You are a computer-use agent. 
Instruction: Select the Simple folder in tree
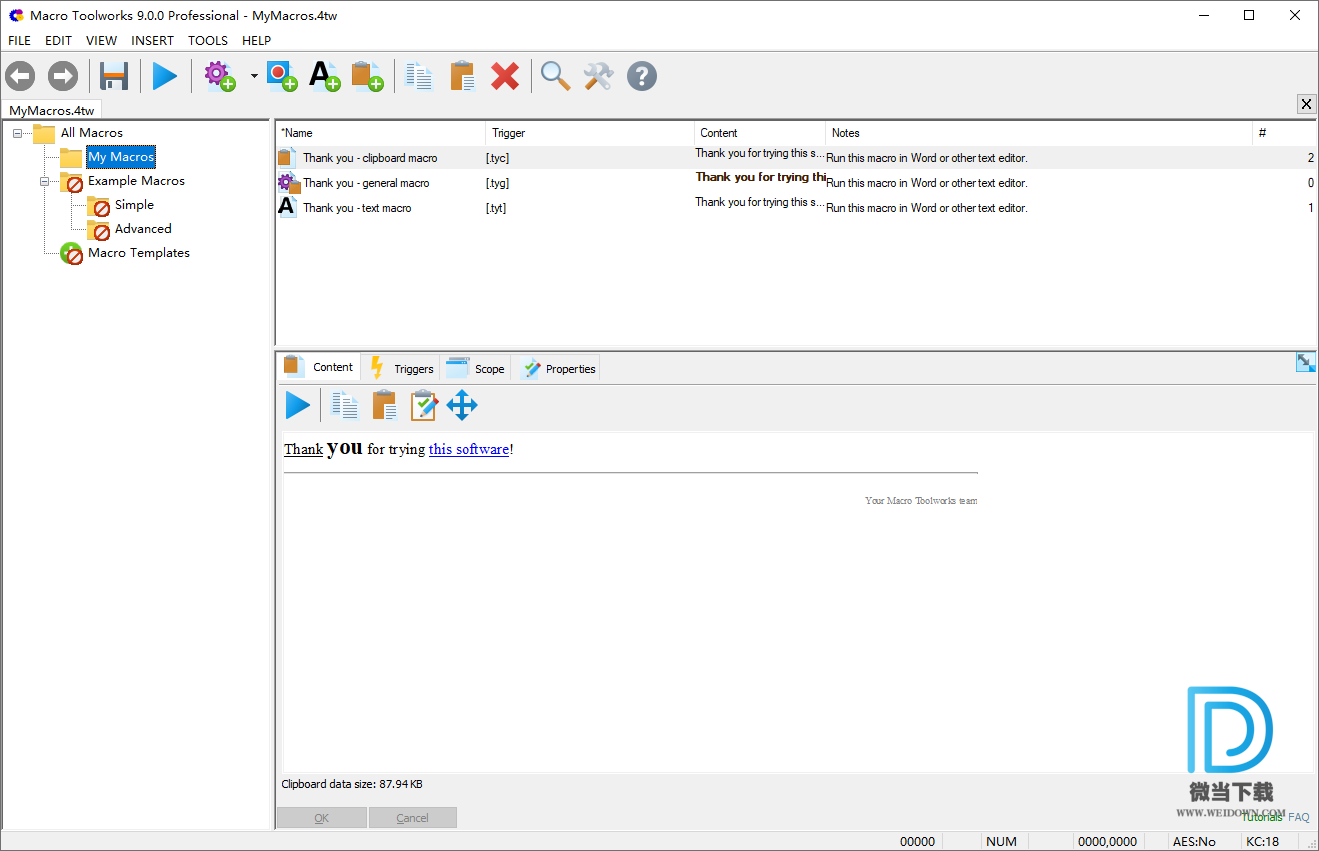point(134,205)
